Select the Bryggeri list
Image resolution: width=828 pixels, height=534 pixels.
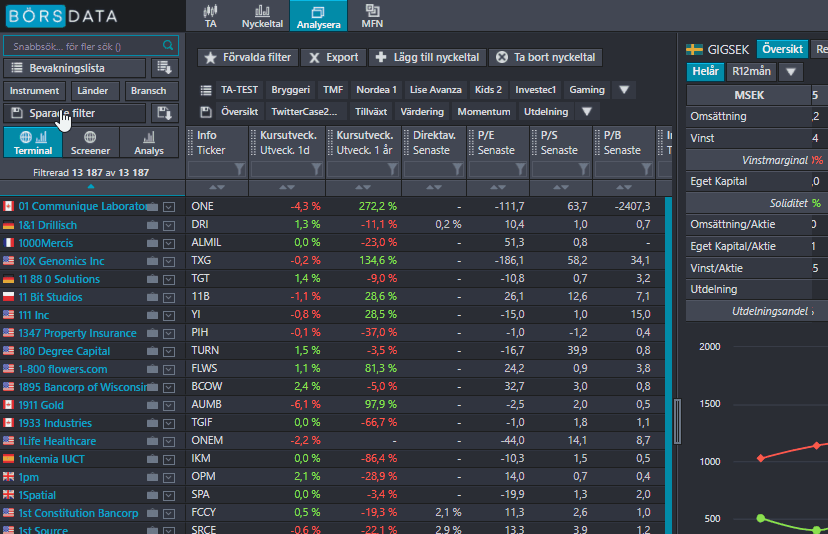tap(290, 90)
